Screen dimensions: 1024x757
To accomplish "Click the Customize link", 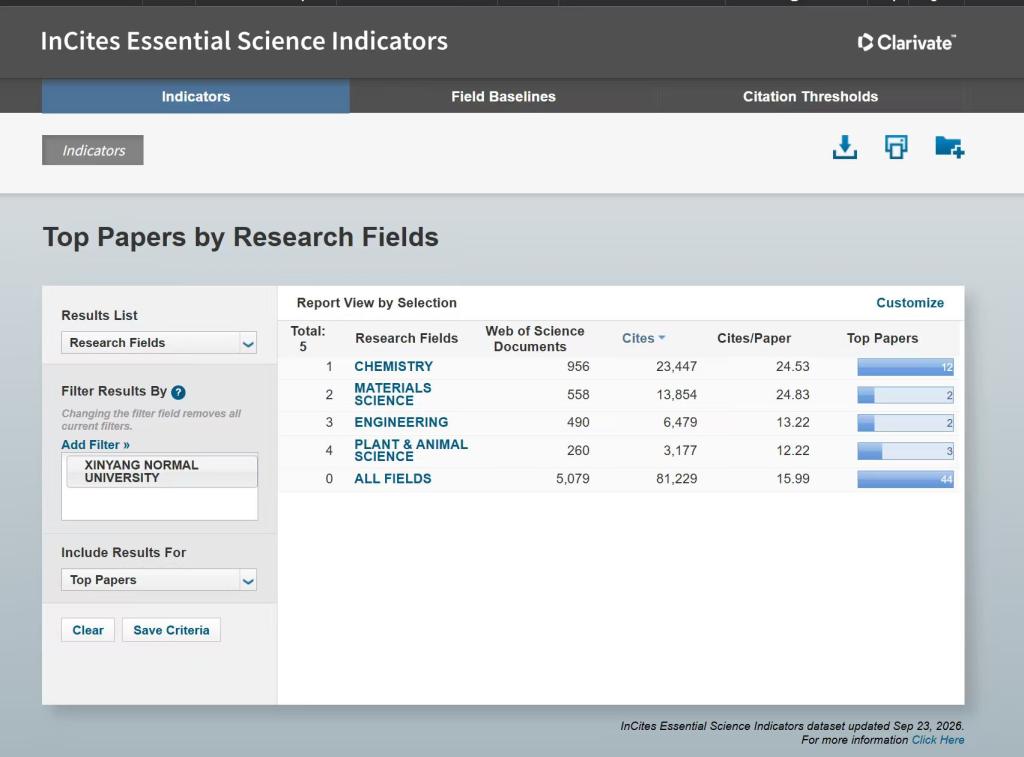I will [910, 303].
